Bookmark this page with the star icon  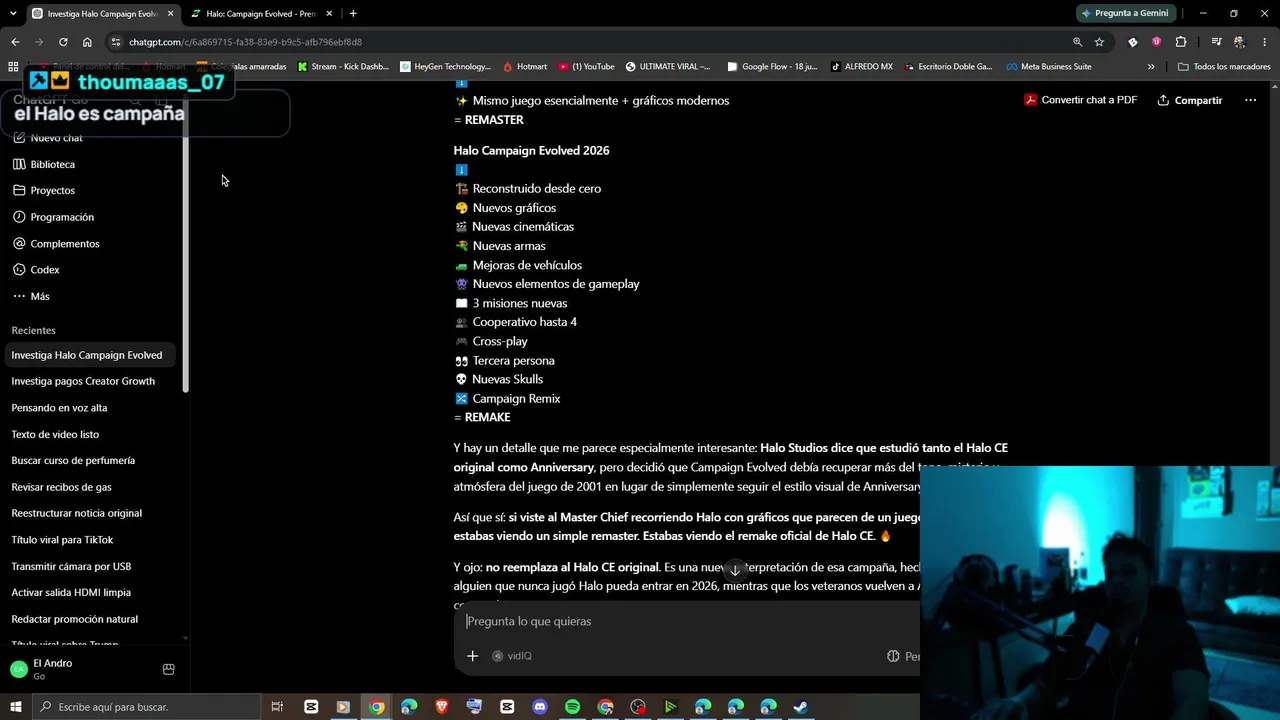[x=1099, y=42]
